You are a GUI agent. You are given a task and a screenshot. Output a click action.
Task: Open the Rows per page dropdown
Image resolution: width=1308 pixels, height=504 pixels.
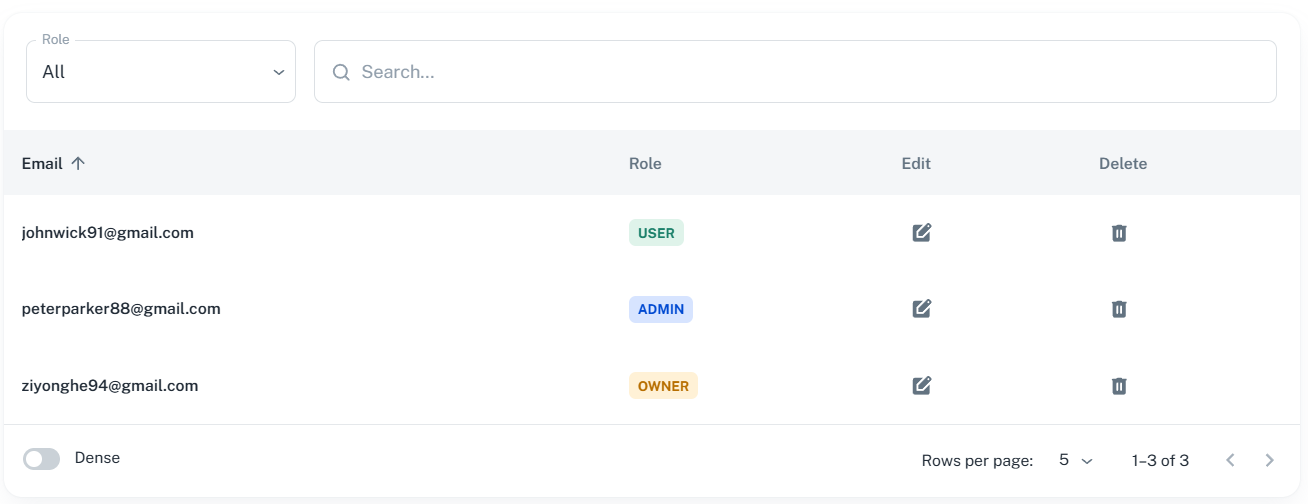(1076, 460)
